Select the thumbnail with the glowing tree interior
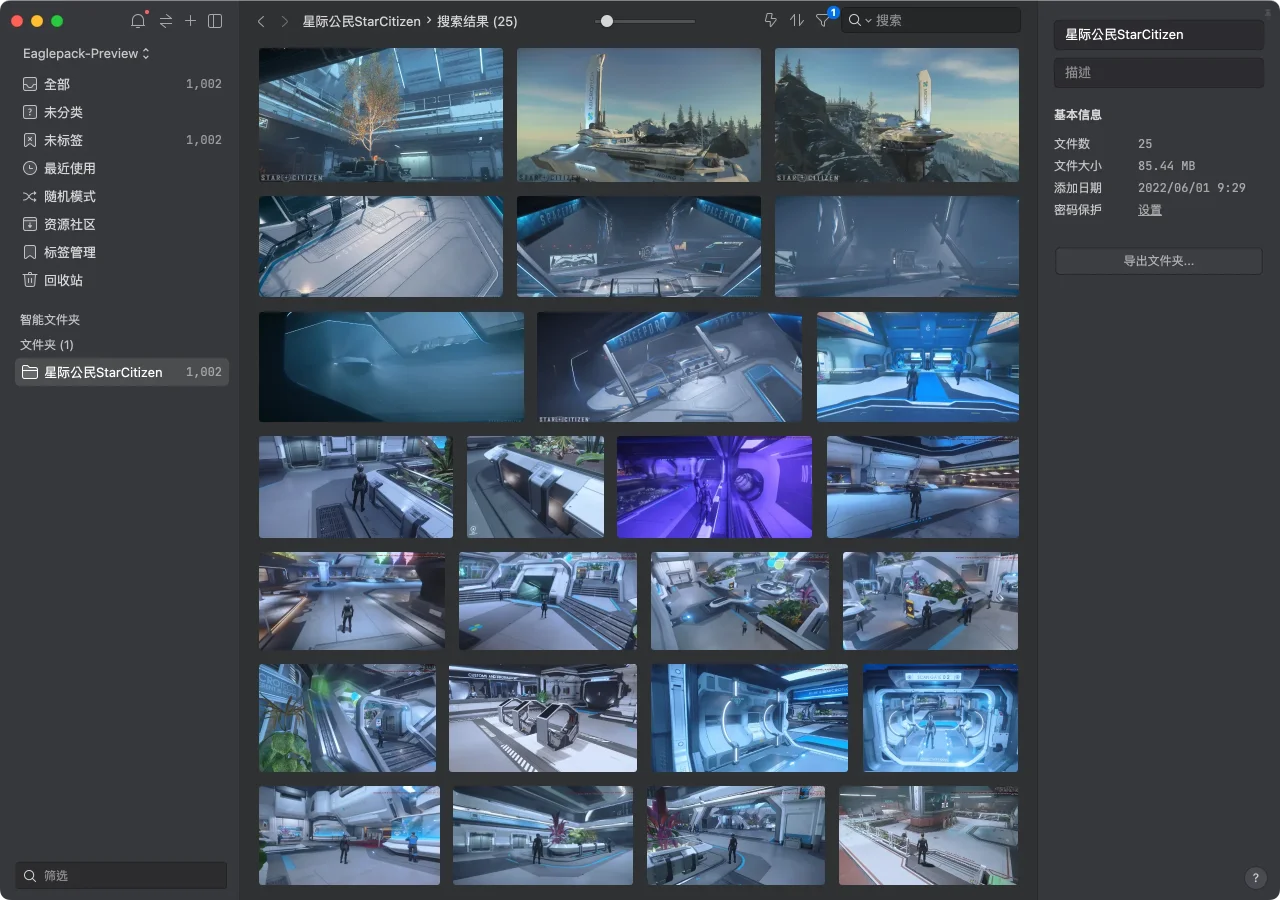Screen dimensions: 1280x900 click(381, 115)
